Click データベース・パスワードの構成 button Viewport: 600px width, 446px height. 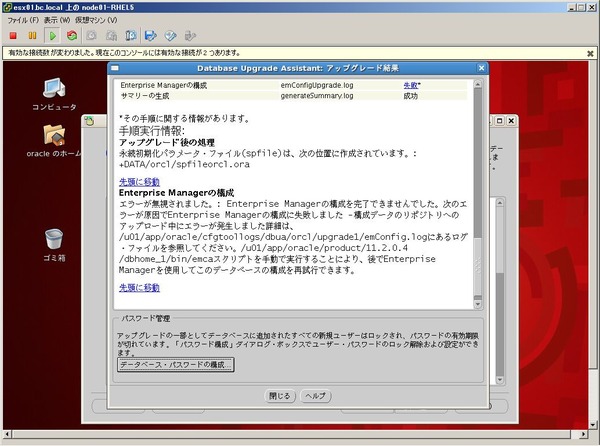click(x=176, y=365)
